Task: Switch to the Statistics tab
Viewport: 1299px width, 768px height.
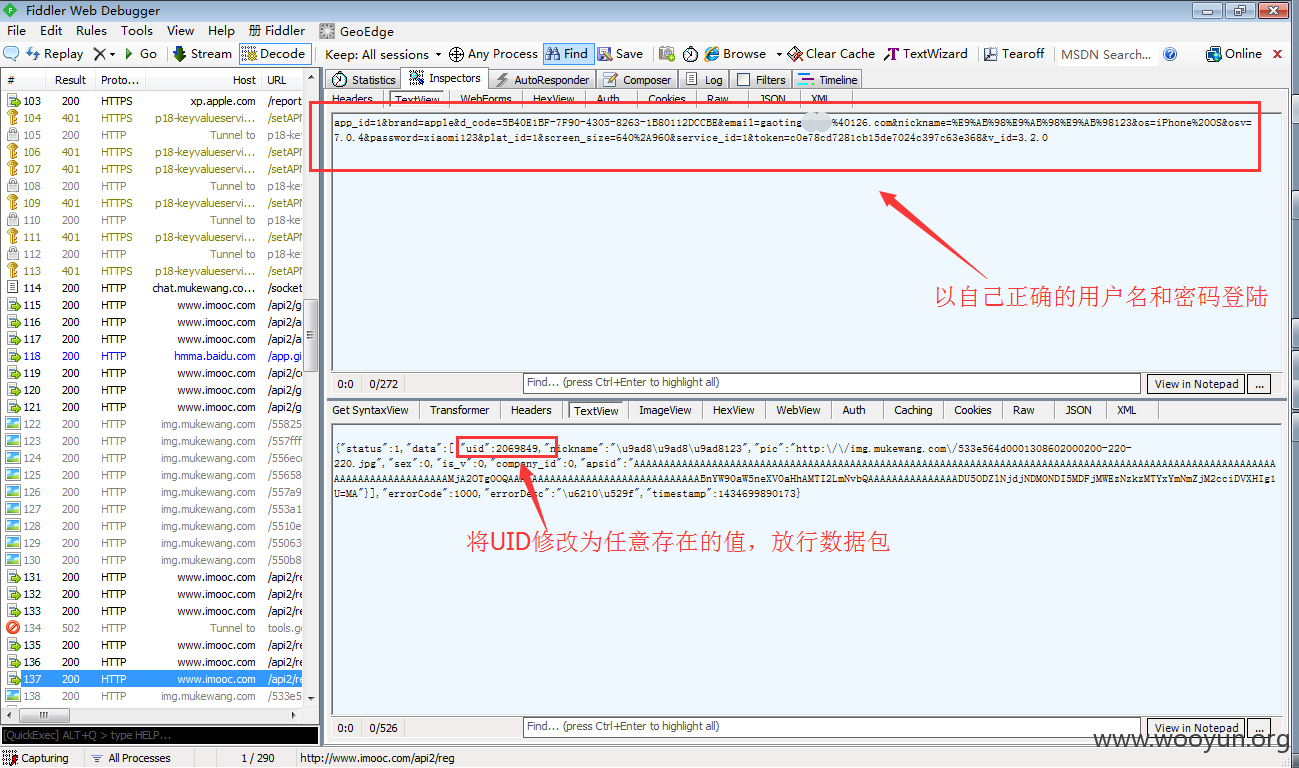Action: pyautogui.click(x=364, y=80)
